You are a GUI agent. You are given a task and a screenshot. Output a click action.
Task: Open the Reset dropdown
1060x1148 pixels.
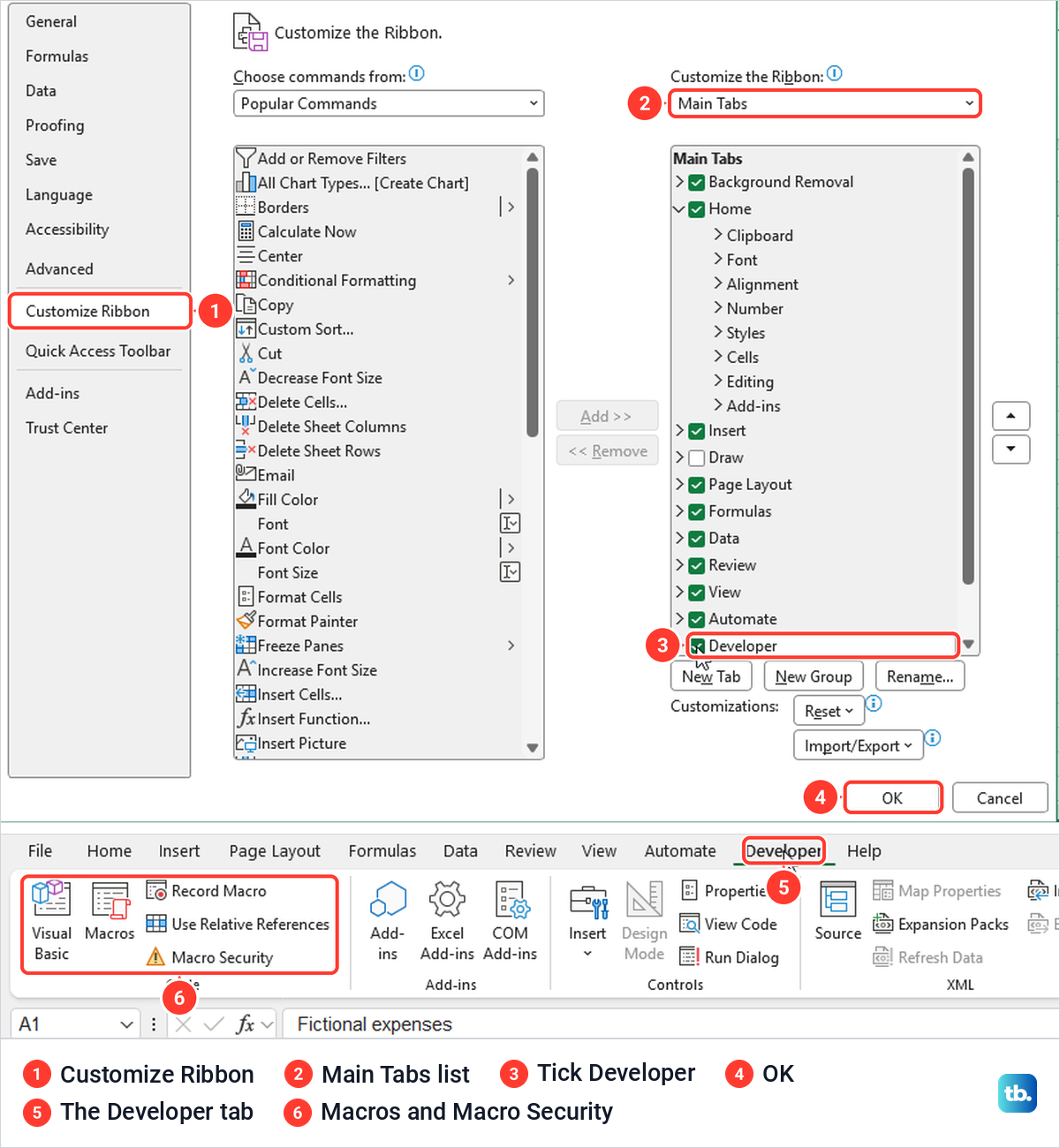click(829, 711)
